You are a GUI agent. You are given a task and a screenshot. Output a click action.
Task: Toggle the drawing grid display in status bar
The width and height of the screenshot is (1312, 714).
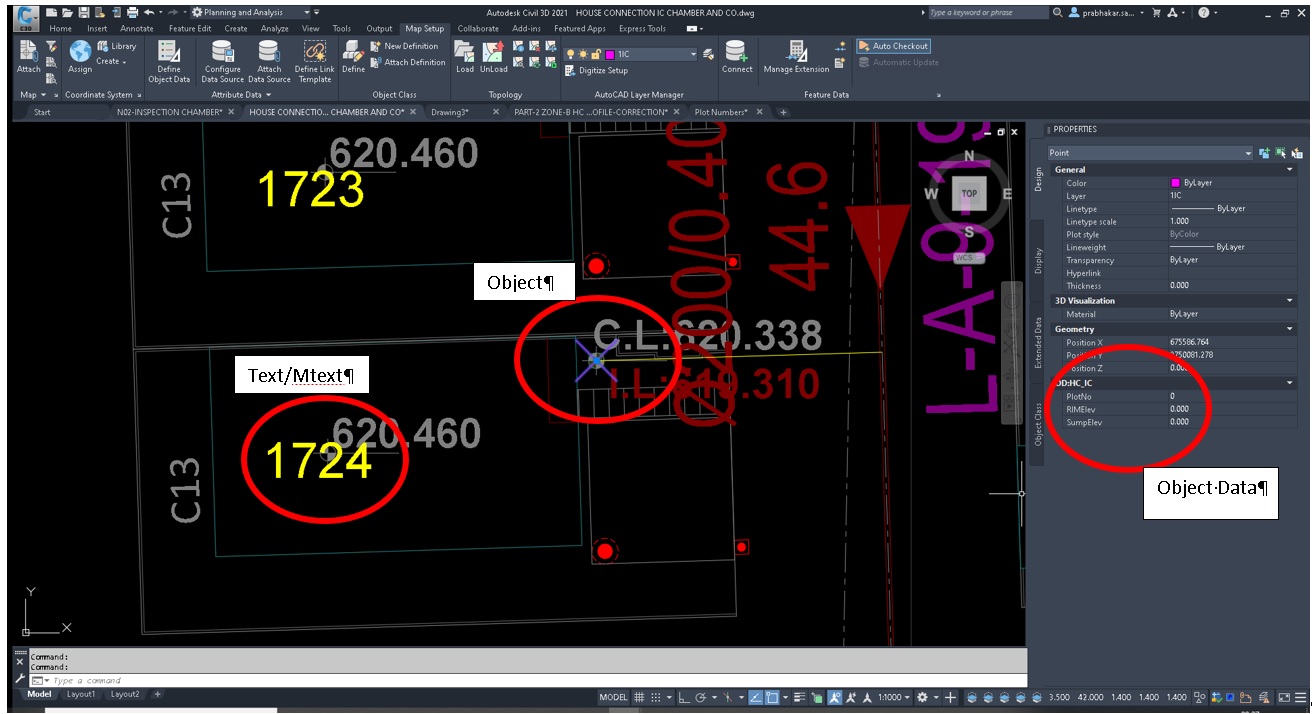click(639, 697)
